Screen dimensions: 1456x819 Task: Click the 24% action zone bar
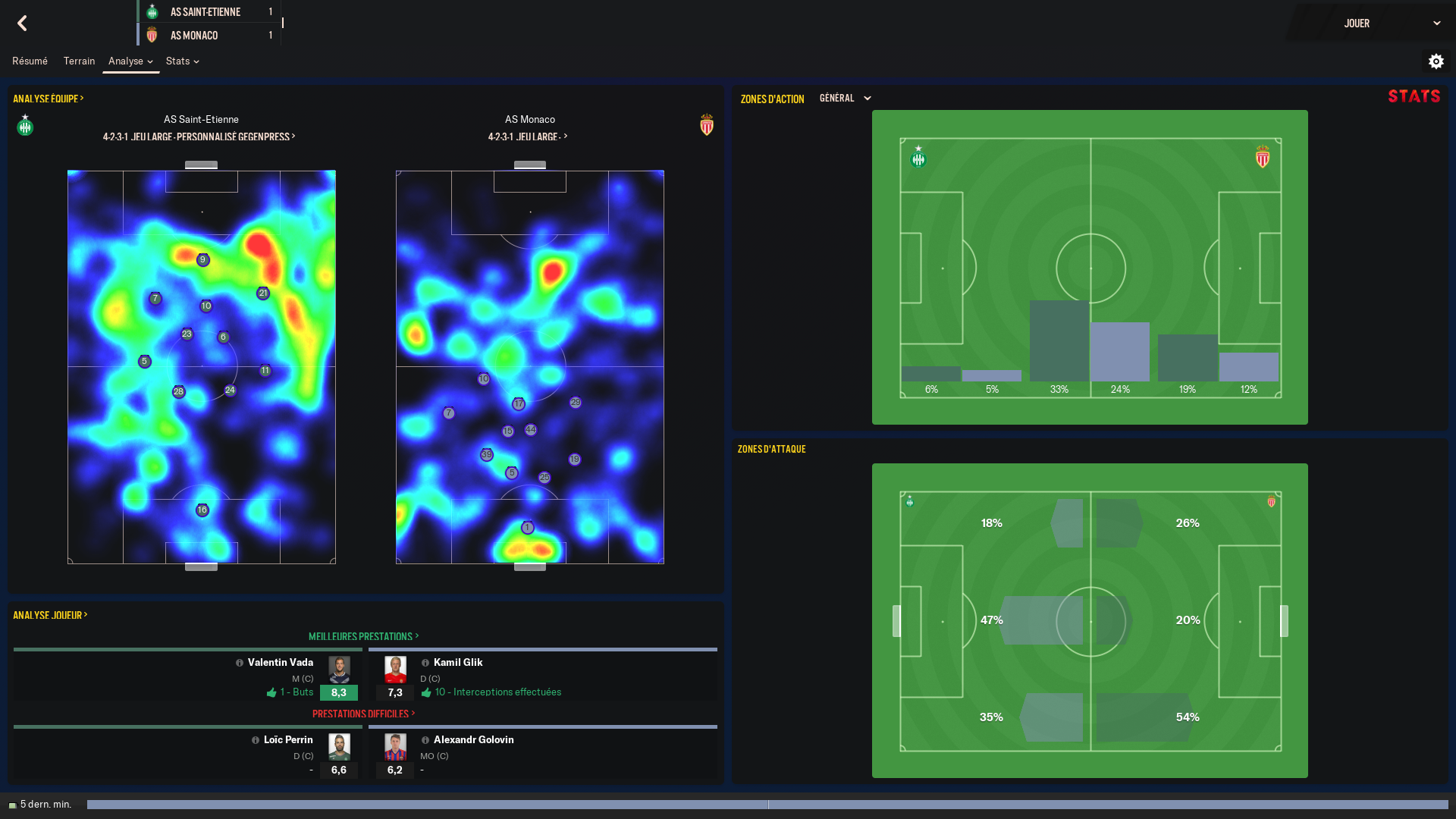[x=1119, y=352]
